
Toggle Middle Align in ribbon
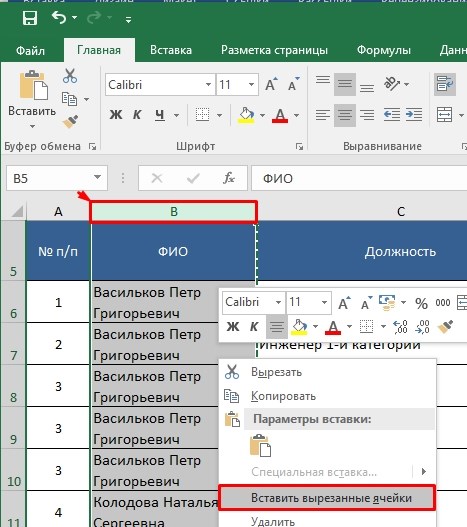pyautogui.click(x=345, y=84)
